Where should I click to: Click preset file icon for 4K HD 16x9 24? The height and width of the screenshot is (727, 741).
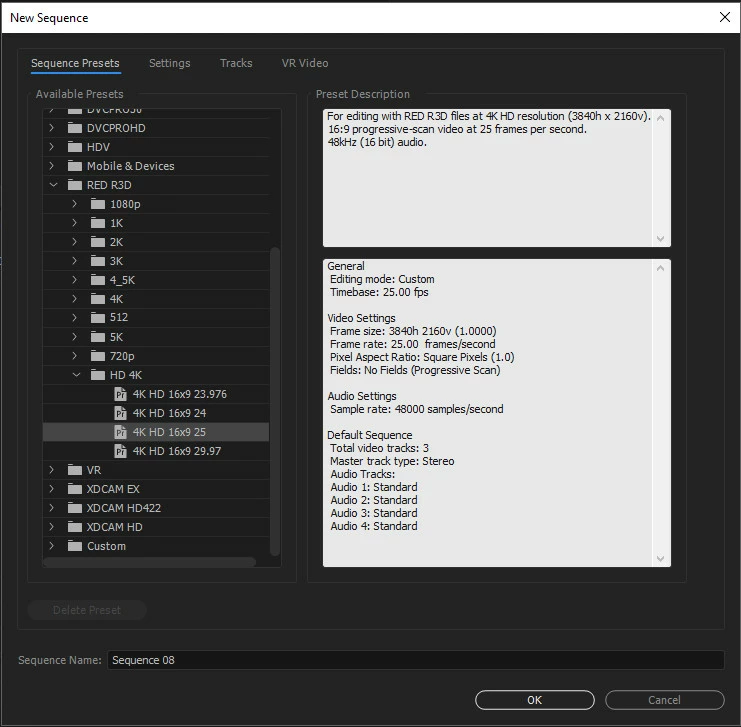click(121, 413)
